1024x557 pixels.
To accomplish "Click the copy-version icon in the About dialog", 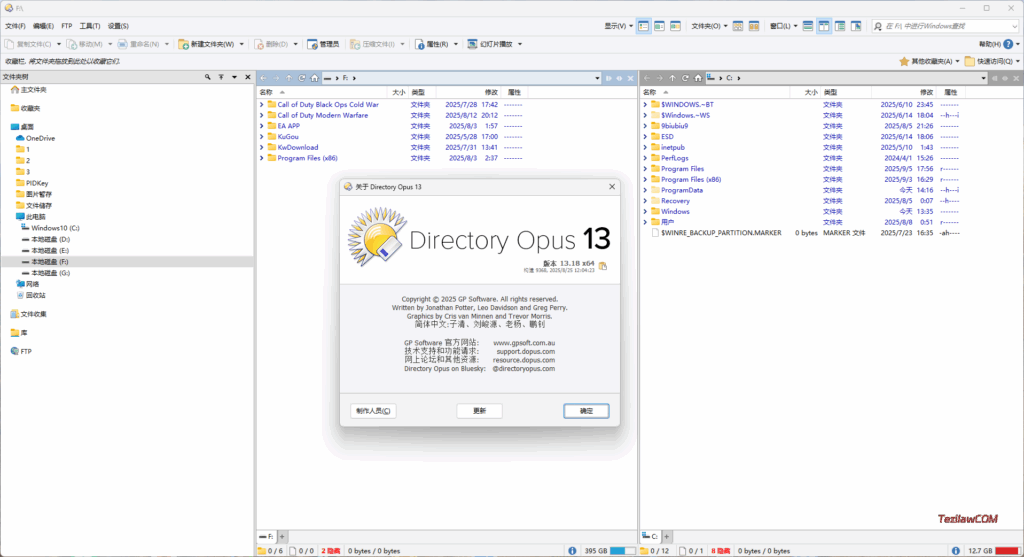I will click(603, 266).
